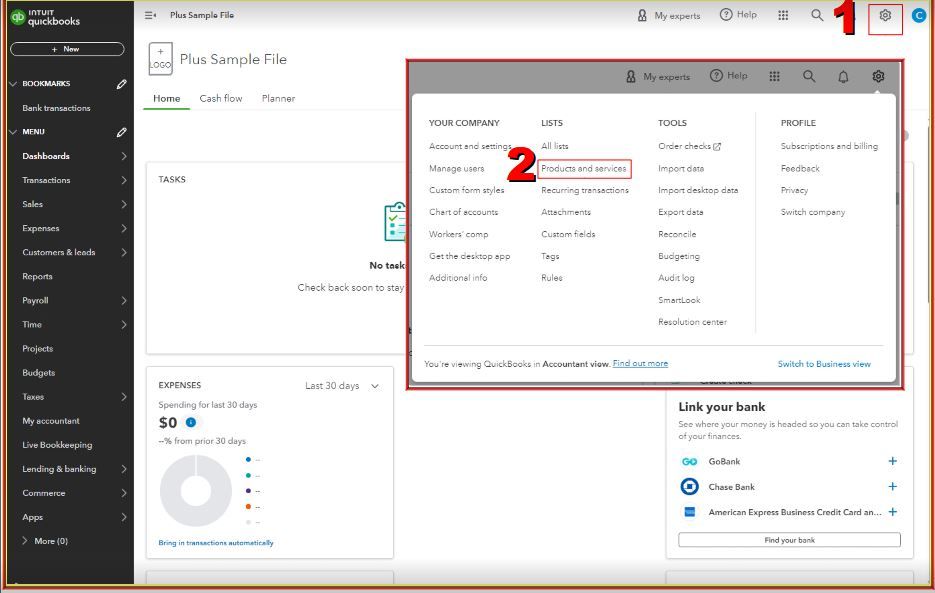Viewport: 935px width, 593px height.
Task: Click the notifications bell in the gray menu header
Action: [843, 76]
